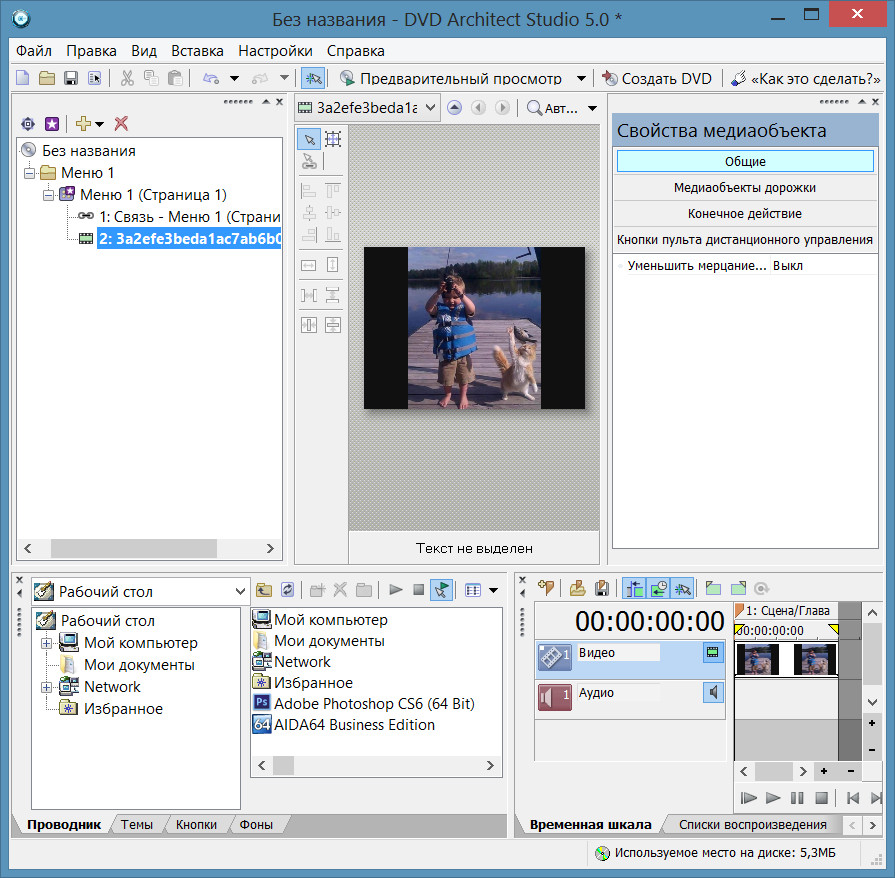This screenshot has width=895, height=878.
Task: Expand the Мой компьютер tree node
Action: point(46,643)
